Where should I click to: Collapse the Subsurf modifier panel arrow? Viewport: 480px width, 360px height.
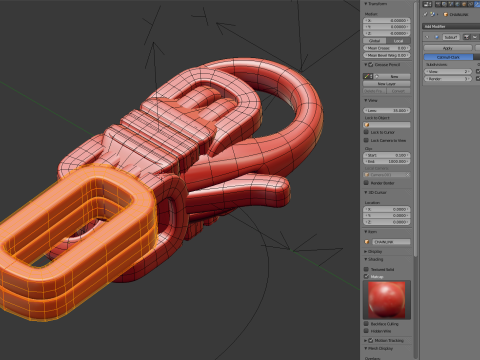pyautogui.click(x=428, y=37)
